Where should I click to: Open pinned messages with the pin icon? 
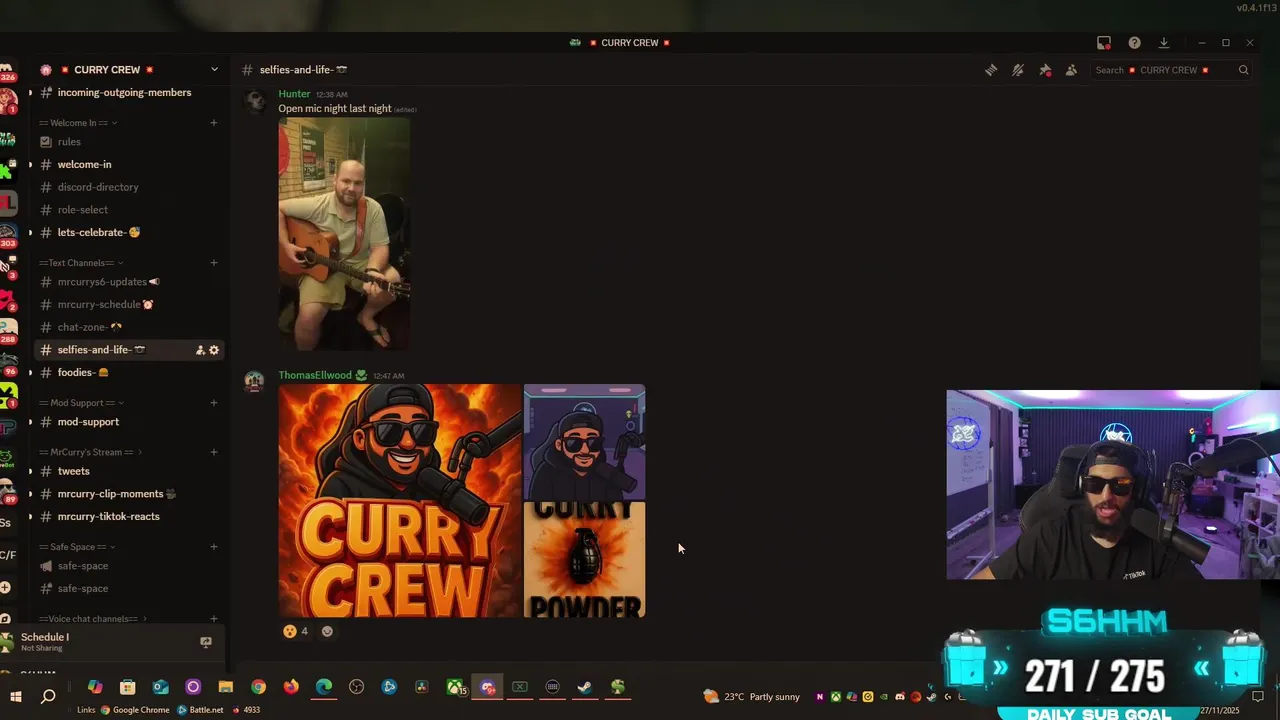coord(1045,70)
